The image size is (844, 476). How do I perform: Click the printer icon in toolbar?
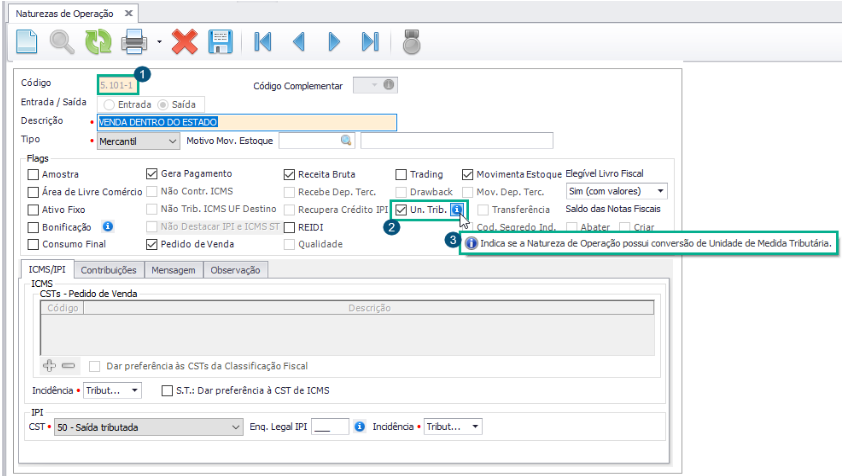(x=134, y=42)
